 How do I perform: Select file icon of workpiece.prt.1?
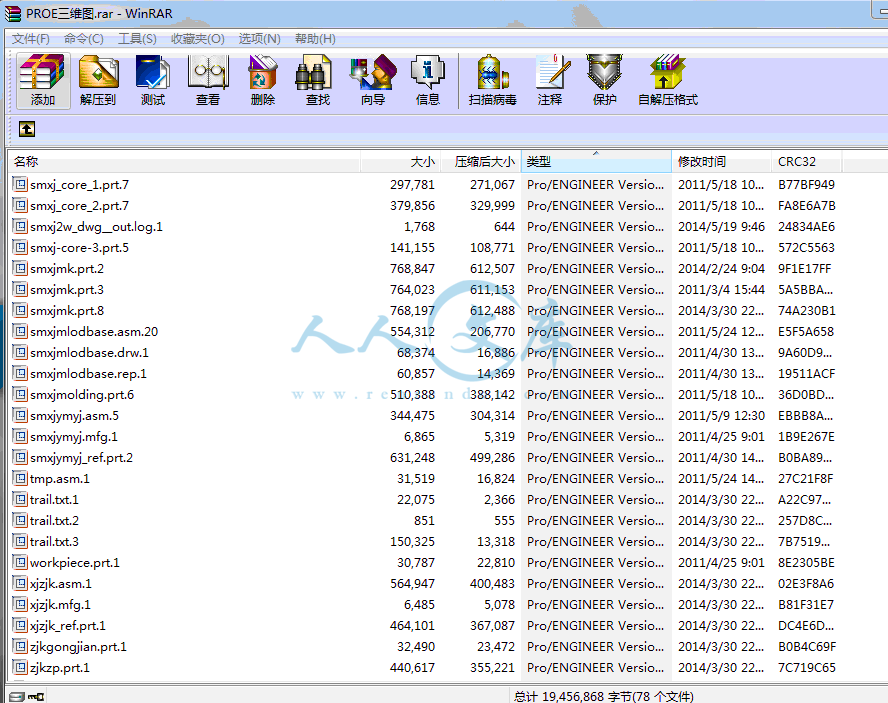point(20,562)
